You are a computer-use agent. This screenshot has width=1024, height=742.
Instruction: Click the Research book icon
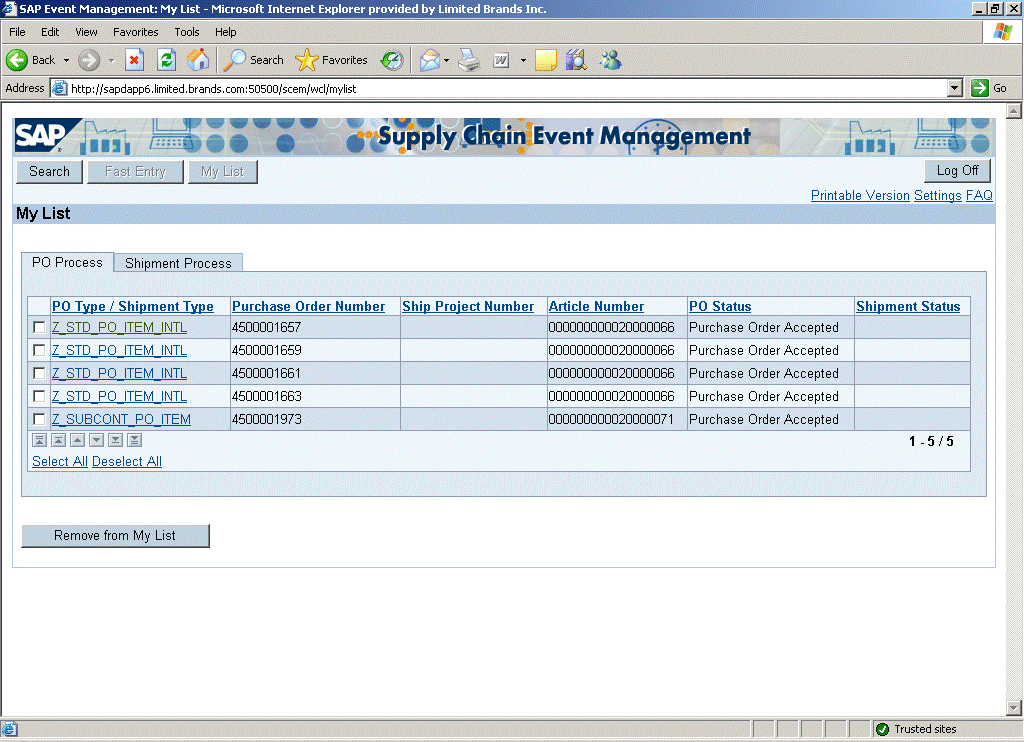(x=577, y=60)
